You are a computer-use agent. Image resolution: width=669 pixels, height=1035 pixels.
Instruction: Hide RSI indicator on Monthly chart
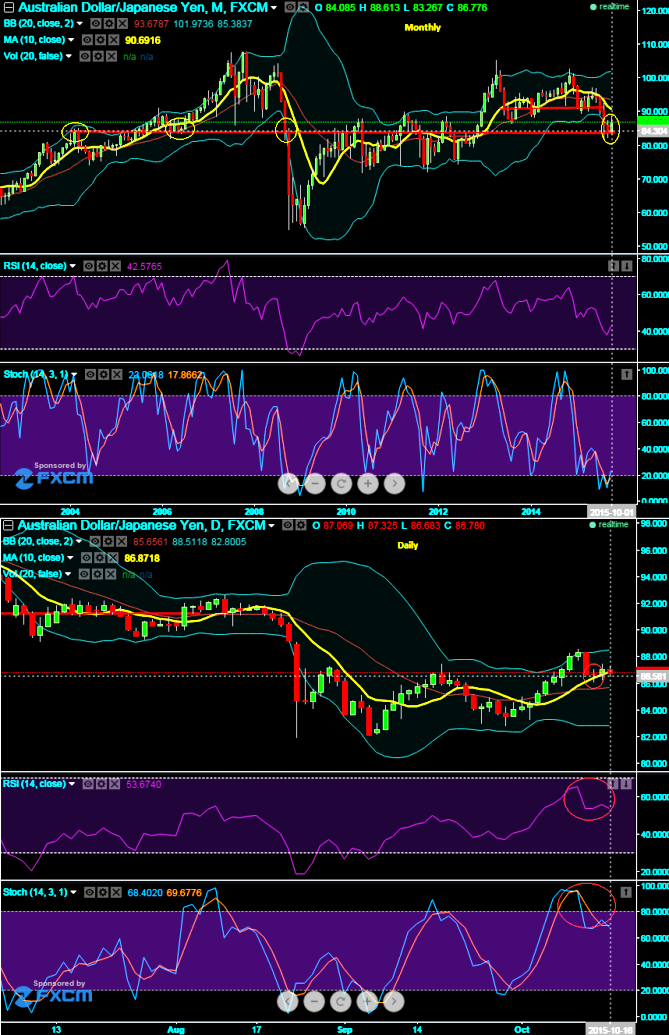click(89, 266)
